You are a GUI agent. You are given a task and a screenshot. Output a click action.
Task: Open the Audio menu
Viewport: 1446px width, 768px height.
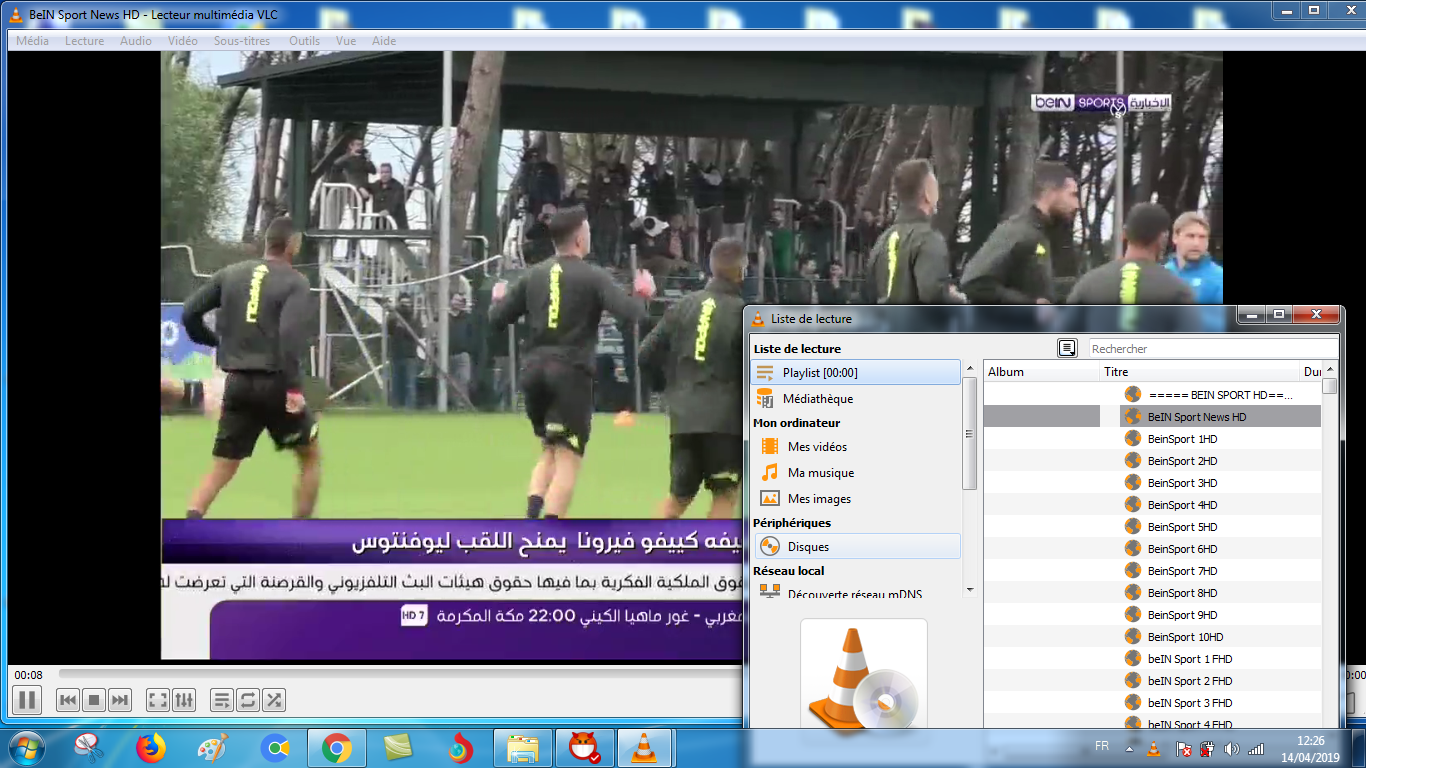136,41
